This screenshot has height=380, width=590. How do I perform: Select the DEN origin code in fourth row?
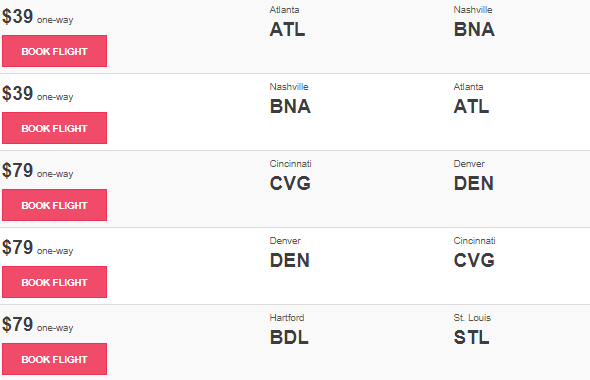tap(289, 261)
